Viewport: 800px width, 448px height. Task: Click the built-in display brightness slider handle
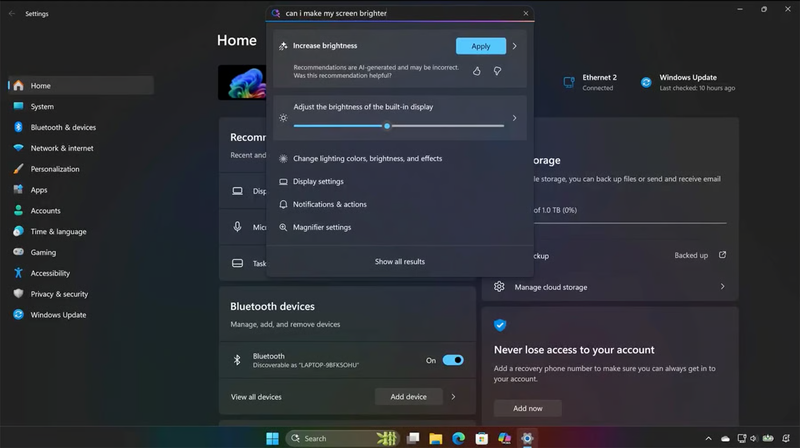coord(387,126)
